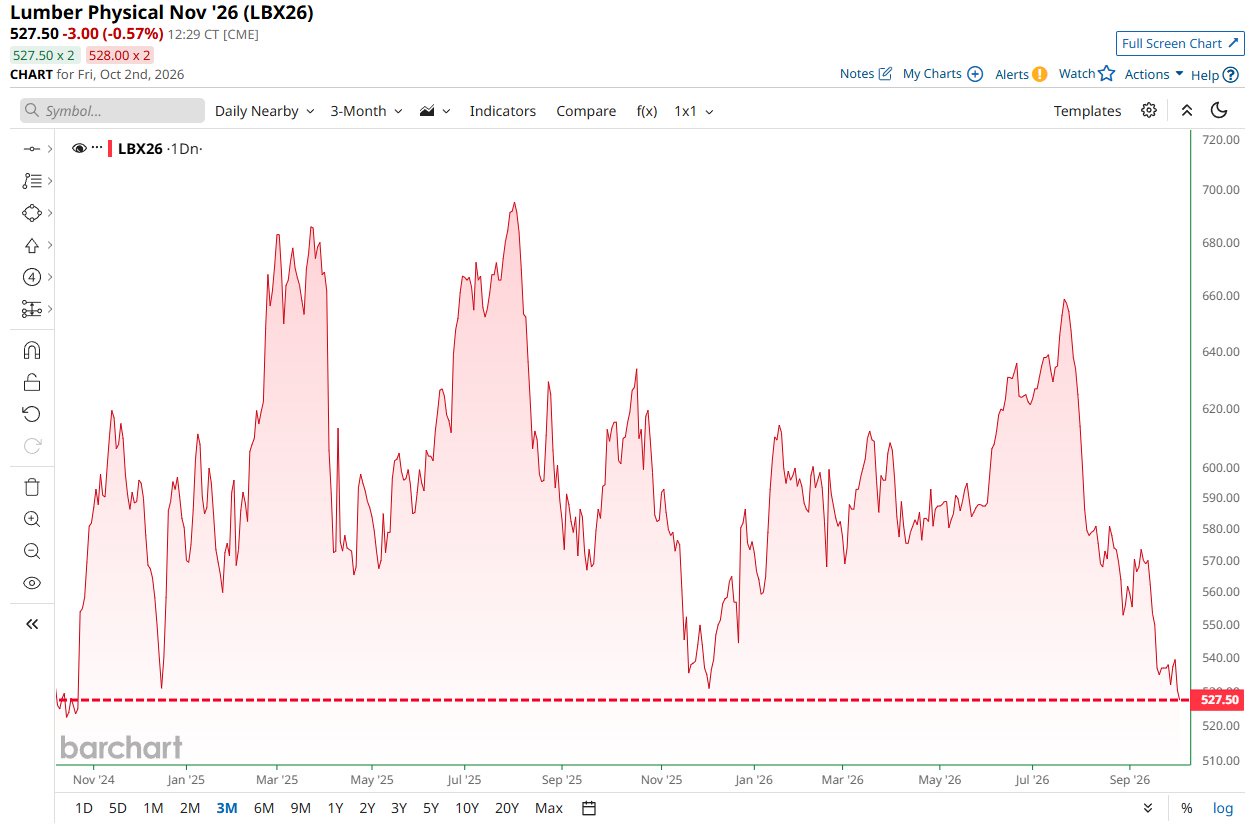The image size is (1251, 828).
Task: Delete drawings with the trash icon
Action: pyautogui.click(x=31, y=487)
